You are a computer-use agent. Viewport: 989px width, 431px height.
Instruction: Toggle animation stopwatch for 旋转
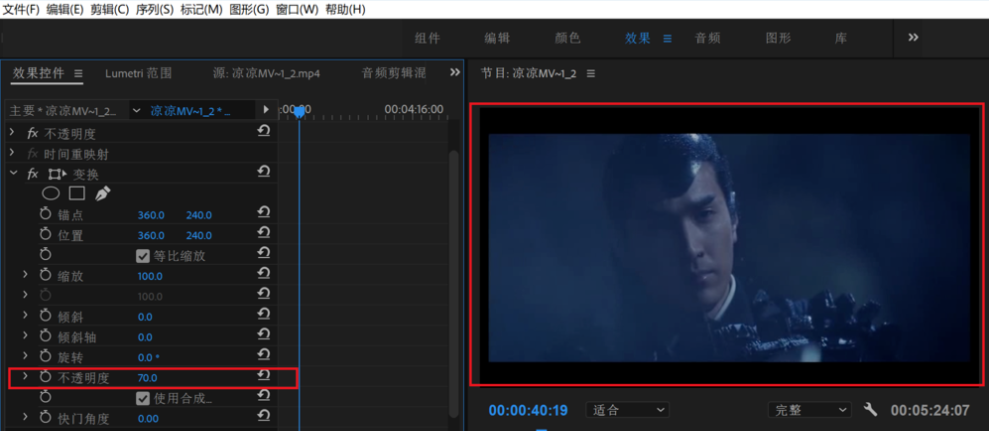tap(45, 356)
